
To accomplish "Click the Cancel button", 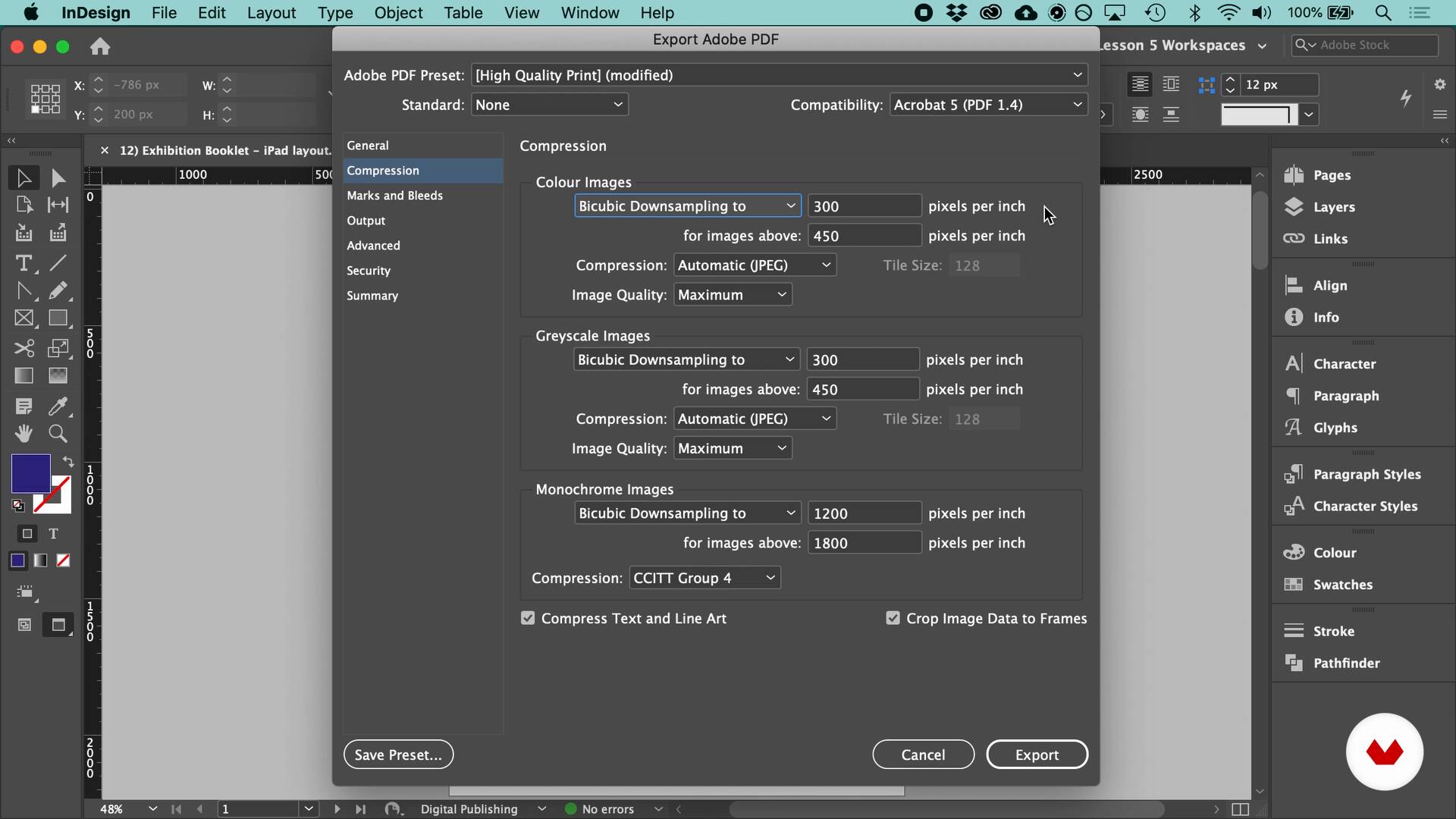I will click(923, 755).
